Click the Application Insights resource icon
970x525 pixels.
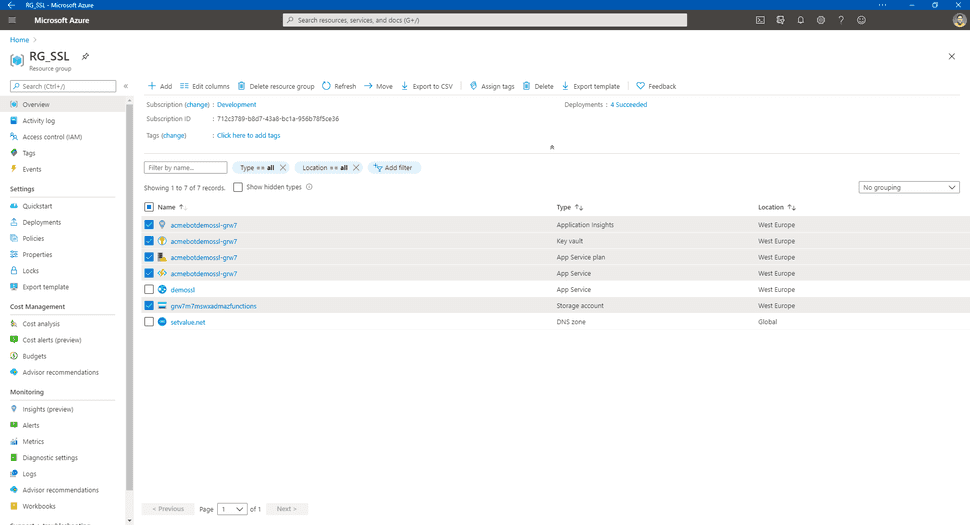[162, 224]
